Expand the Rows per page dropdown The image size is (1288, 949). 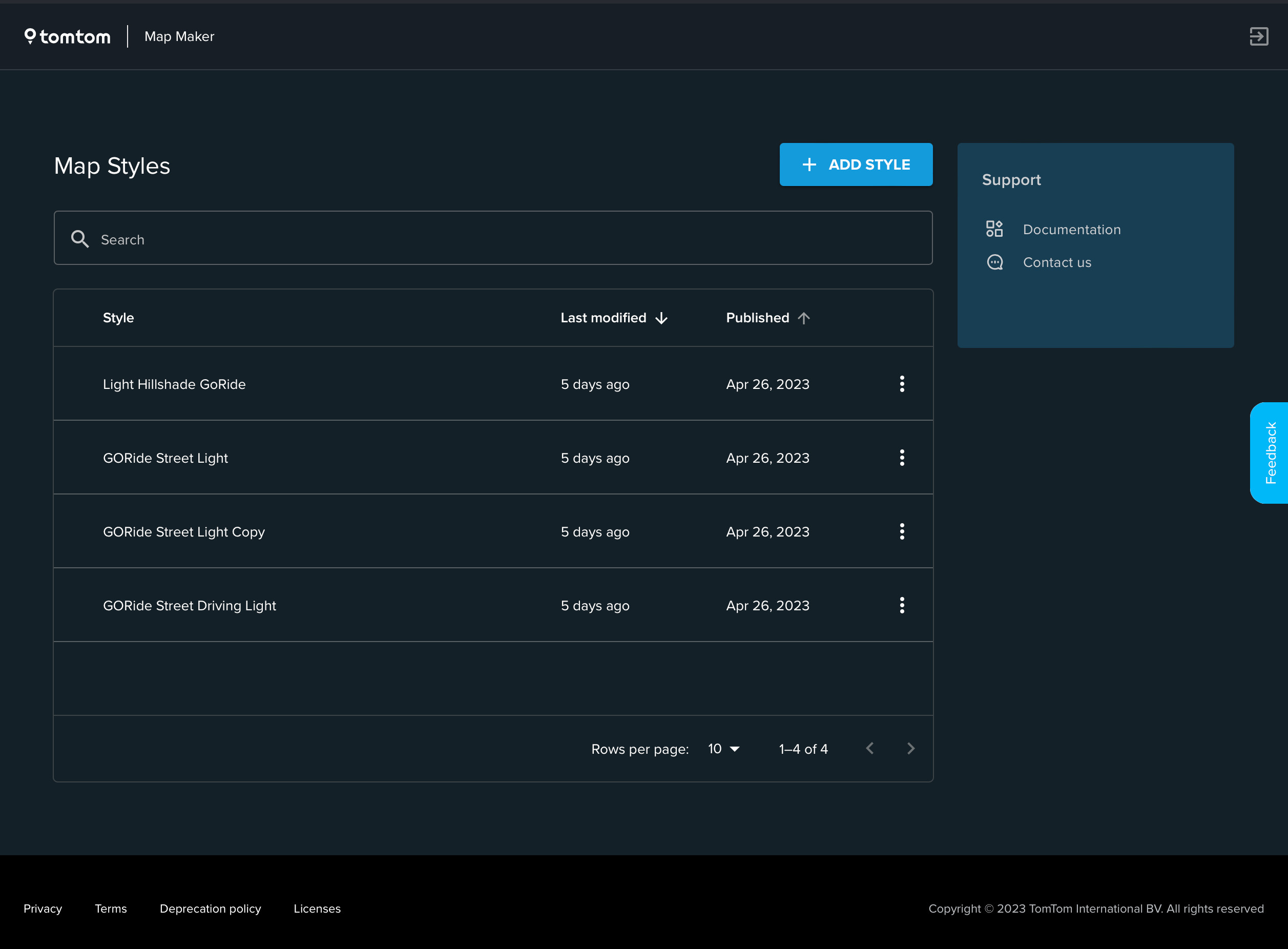tap(723, 749)
